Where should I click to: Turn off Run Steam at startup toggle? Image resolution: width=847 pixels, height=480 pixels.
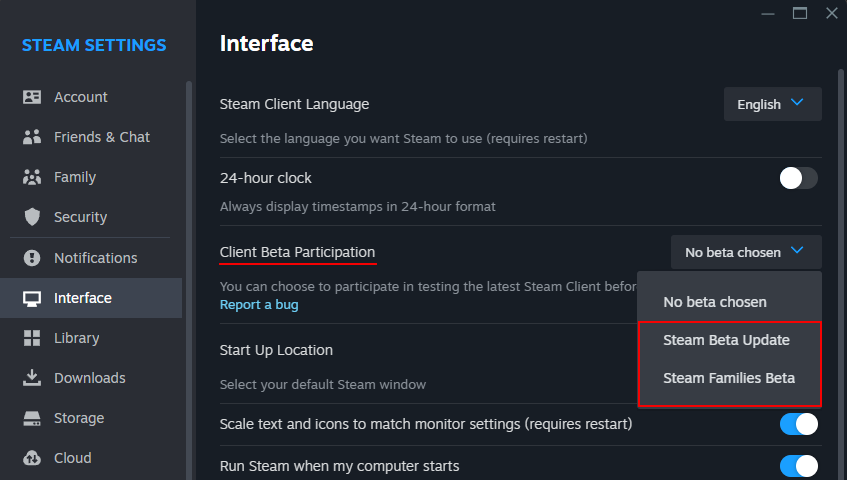[x=798, y=466]
